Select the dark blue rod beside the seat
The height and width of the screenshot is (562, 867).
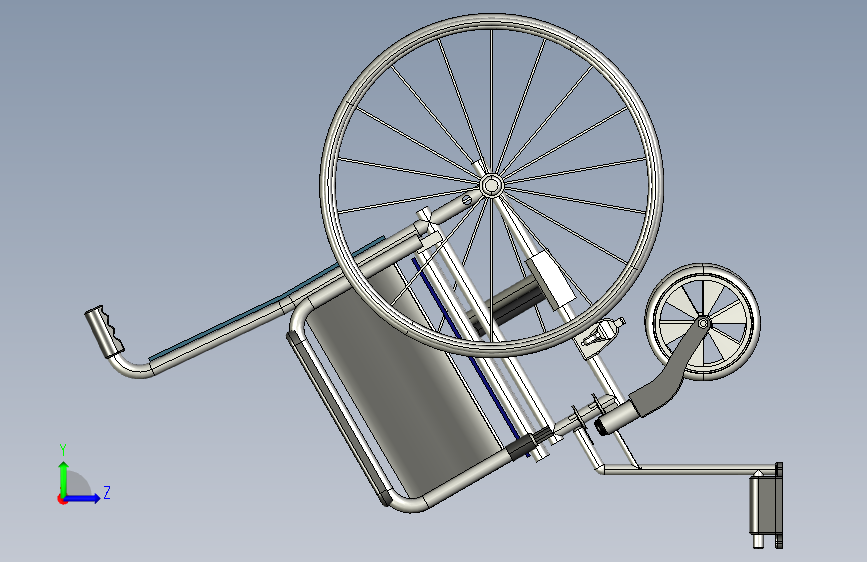click(470, 357)
